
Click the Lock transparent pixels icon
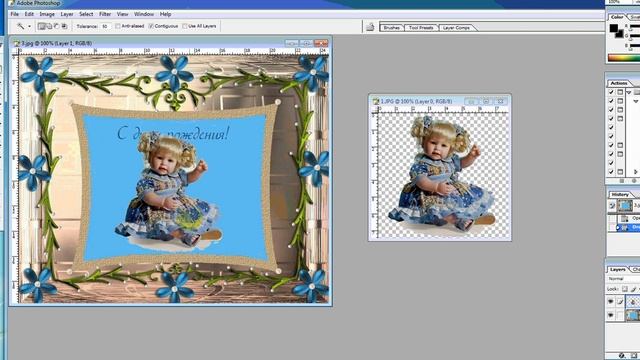coord(624,289)
